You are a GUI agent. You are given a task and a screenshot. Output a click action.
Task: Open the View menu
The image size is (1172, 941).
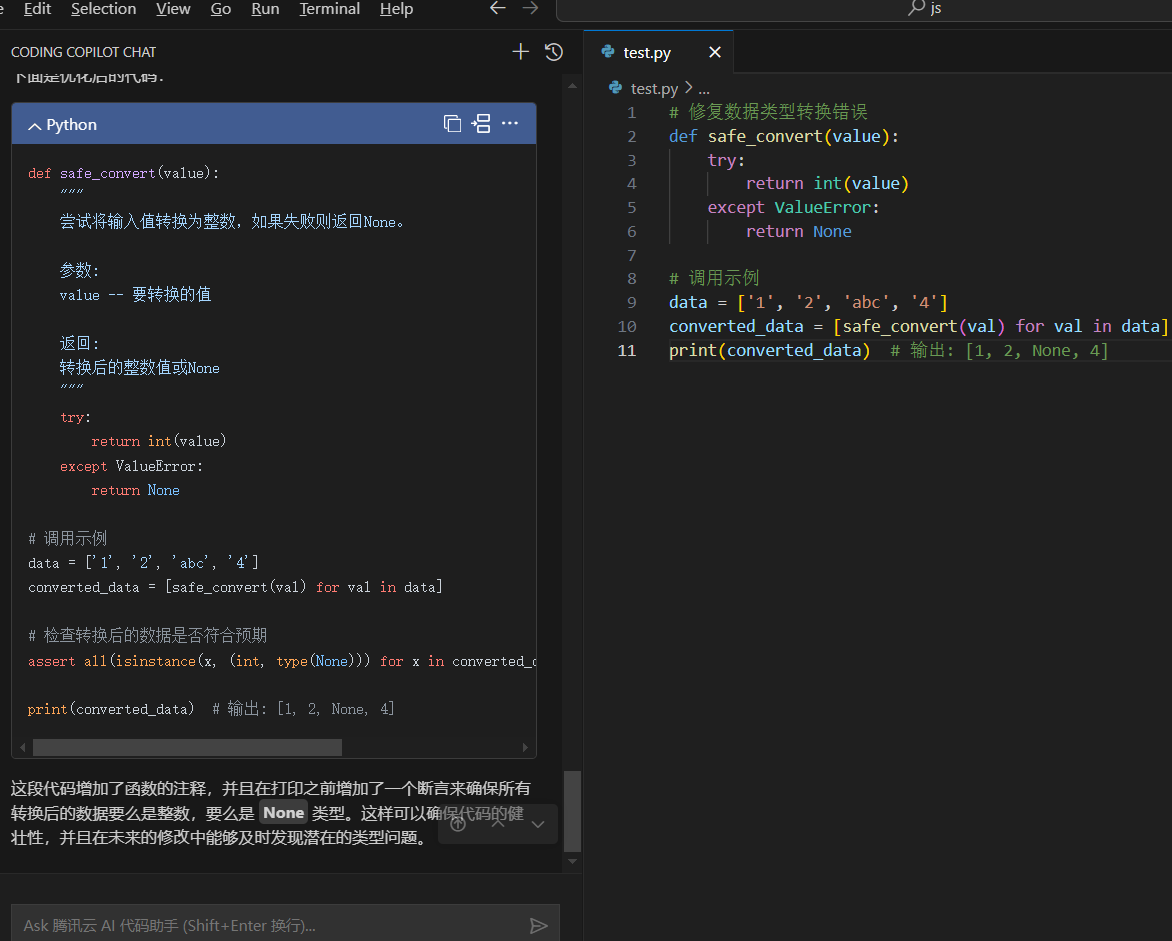[173, 9]
